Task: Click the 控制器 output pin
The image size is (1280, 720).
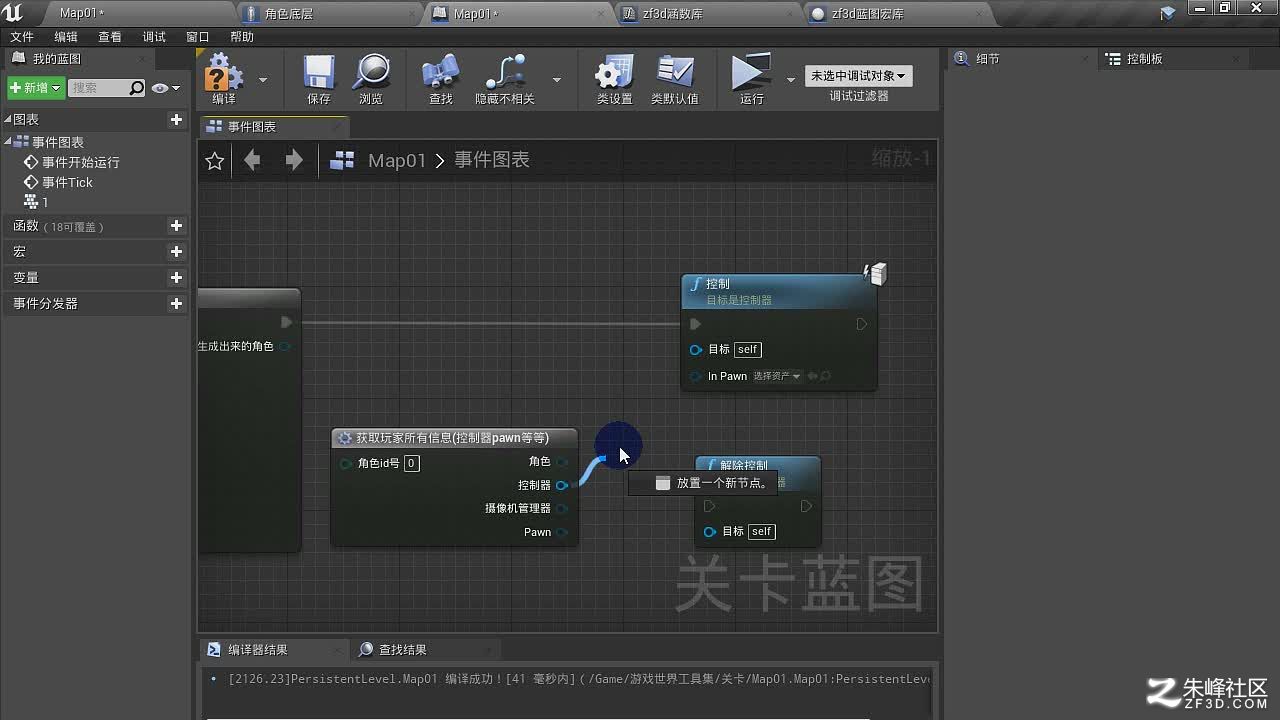Action: (562, 485)
